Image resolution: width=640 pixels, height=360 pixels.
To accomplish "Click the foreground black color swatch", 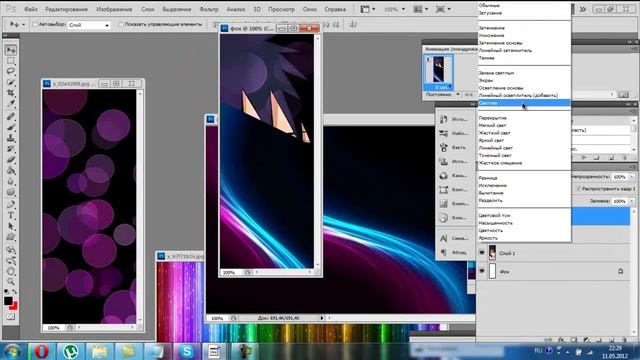I will (8, 301).
